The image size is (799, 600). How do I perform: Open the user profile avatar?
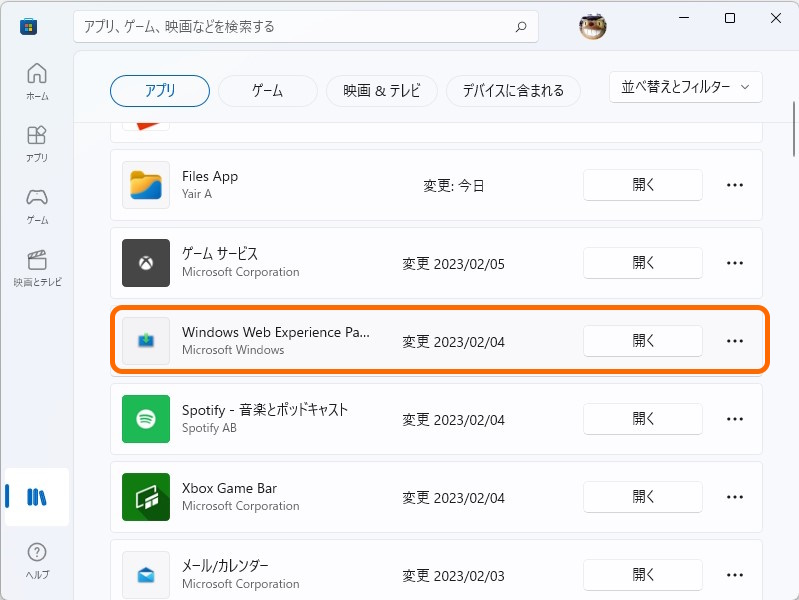[593, 26]
